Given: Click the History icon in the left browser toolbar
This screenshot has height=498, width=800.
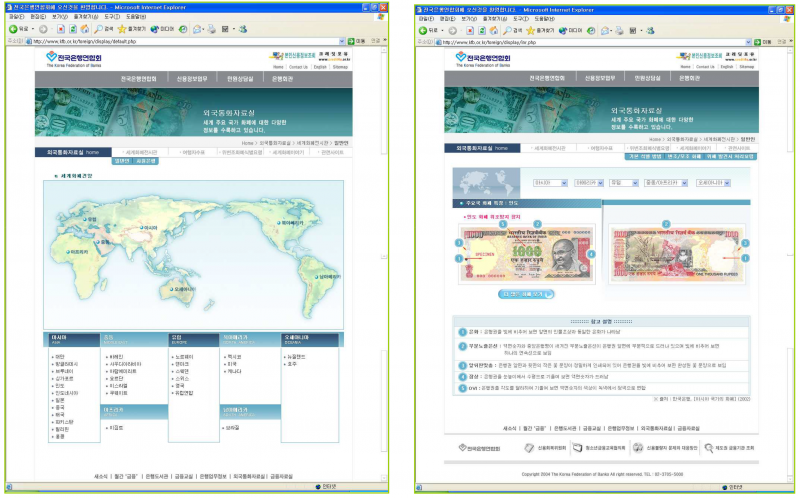Looking at the screenshot, I should [183, 29].
